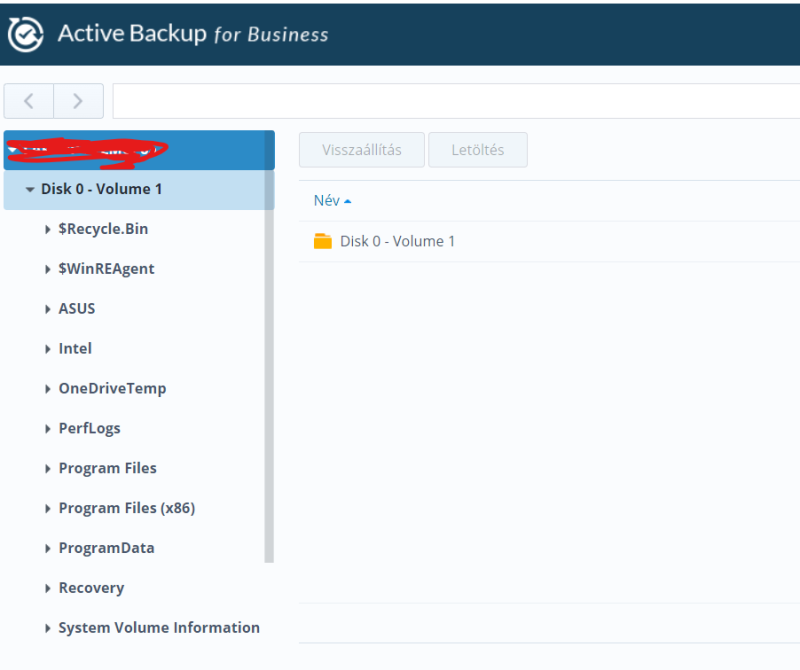The height and width of the screenshot is (670, 800).
Task: Select the ProgramData tree item
Action: click(x=106, y=548)
